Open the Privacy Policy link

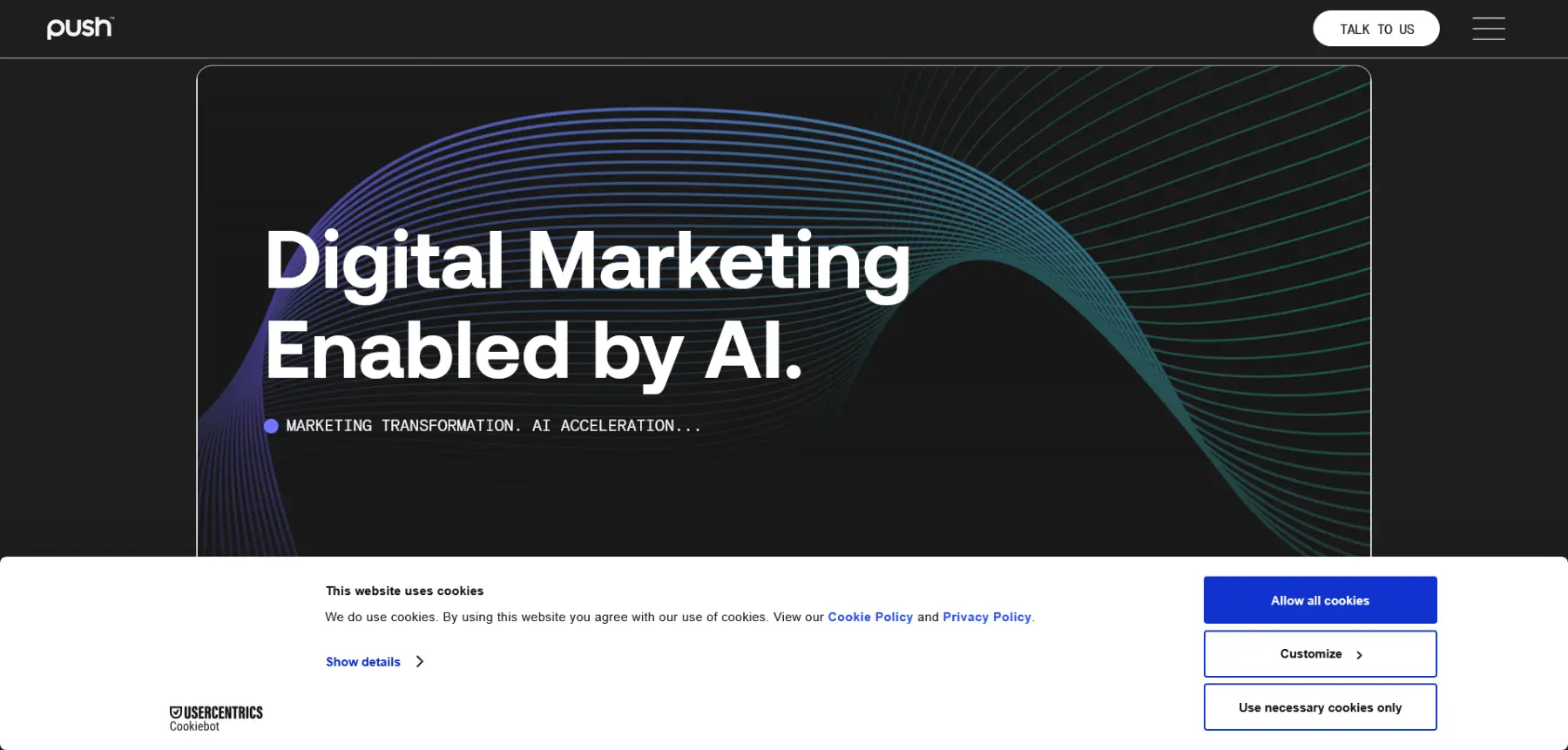click(987, 617)
